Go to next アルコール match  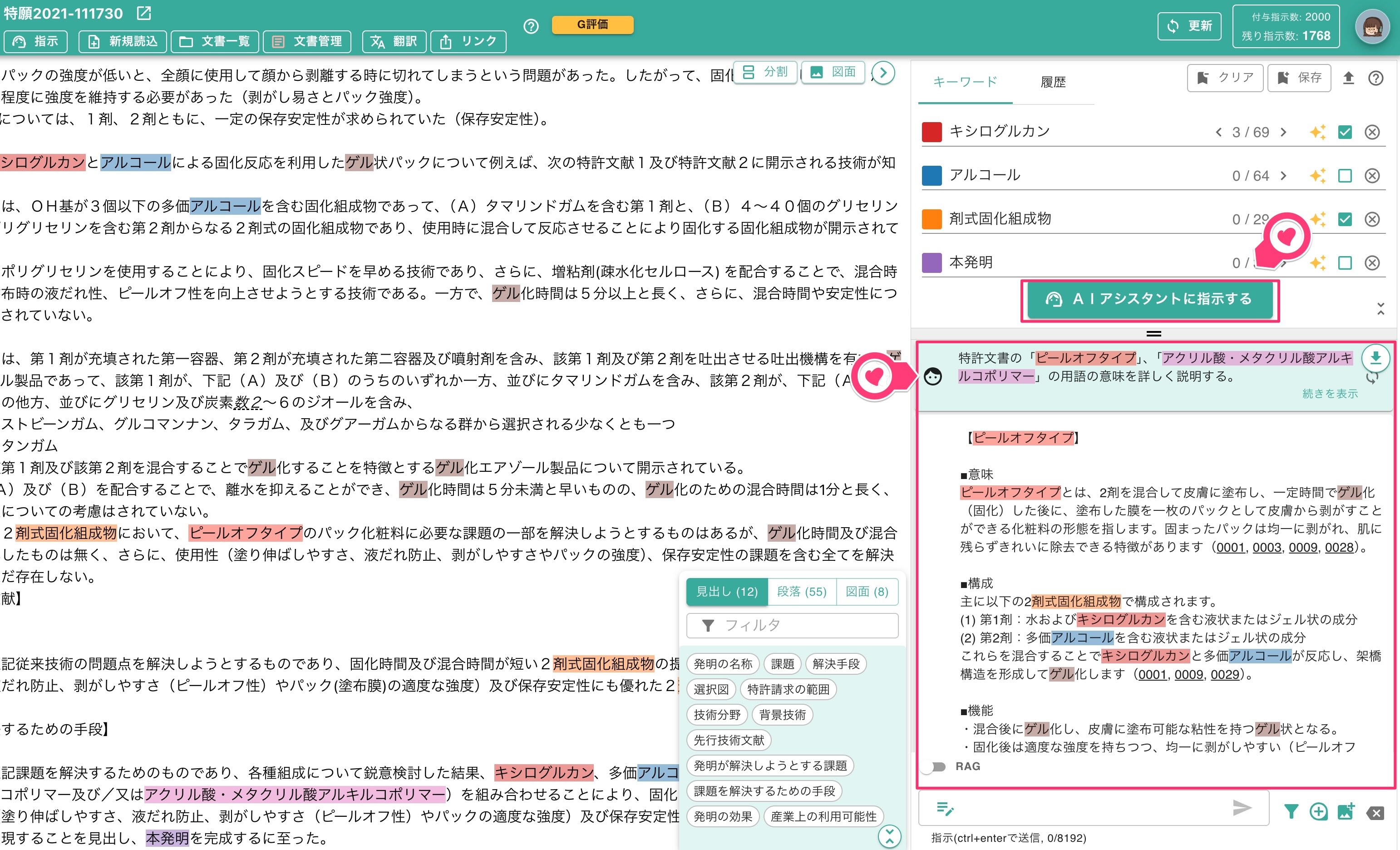coord(1283,176)
